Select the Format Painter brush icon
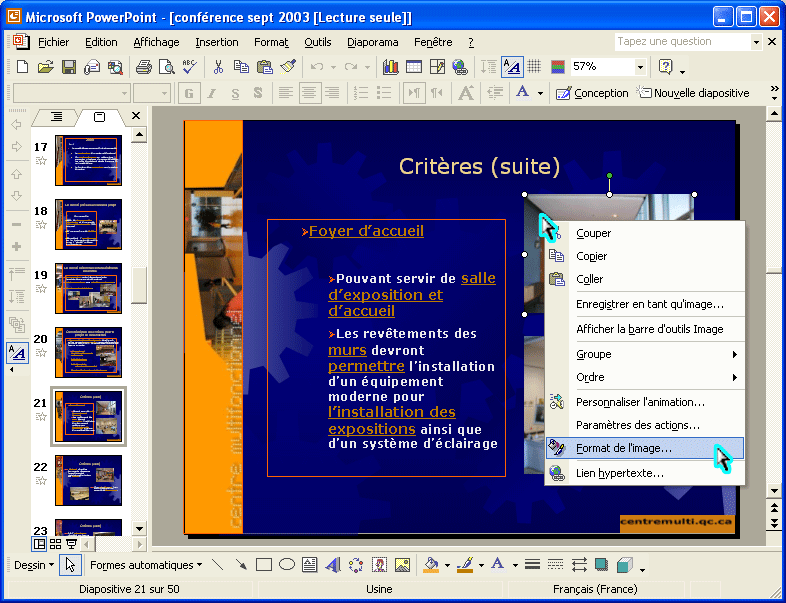The image size is (786, 603). [288, 67]
